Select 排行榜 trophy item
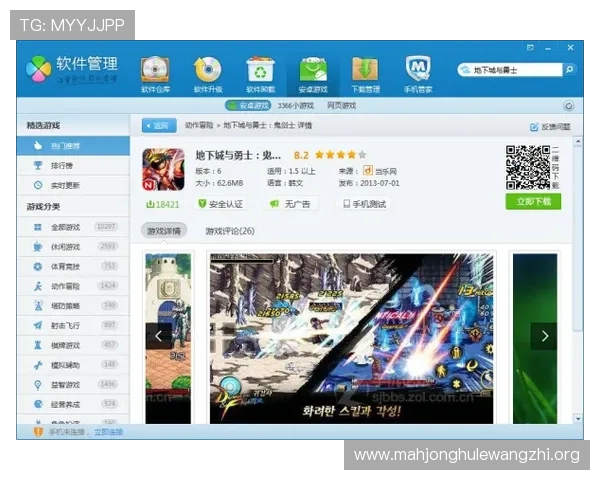600x480 pixels. [73, 165]
